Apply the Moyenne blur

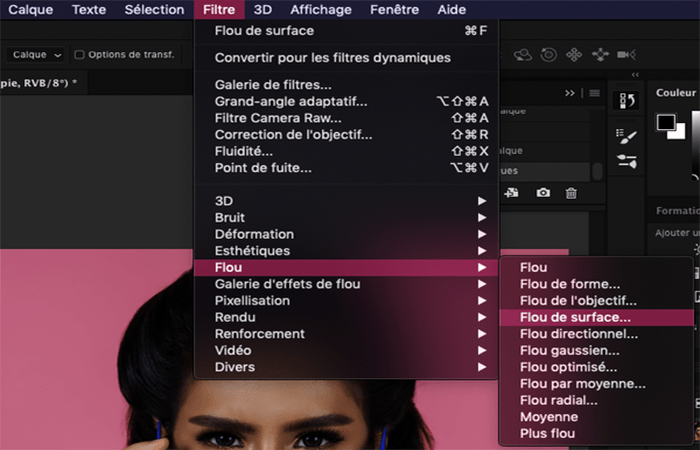tap(596, 417)
